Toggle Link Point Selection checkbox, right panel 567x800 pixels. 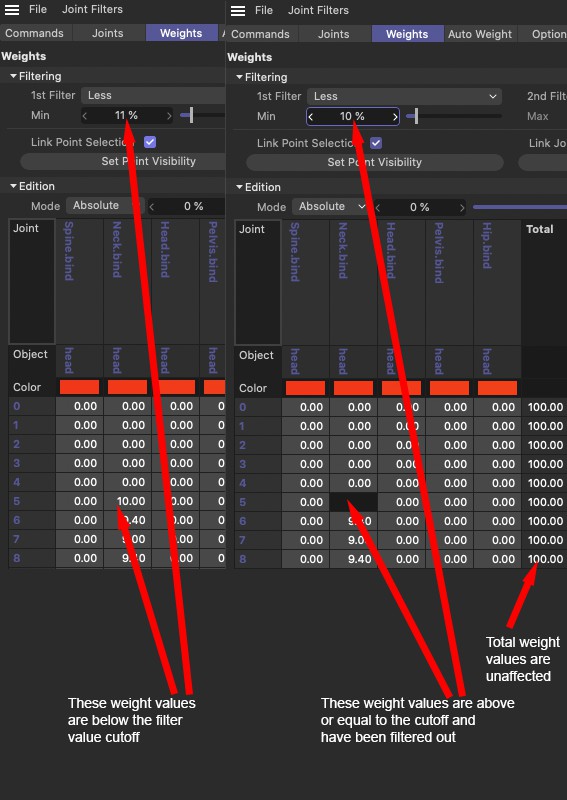(376, 143)
